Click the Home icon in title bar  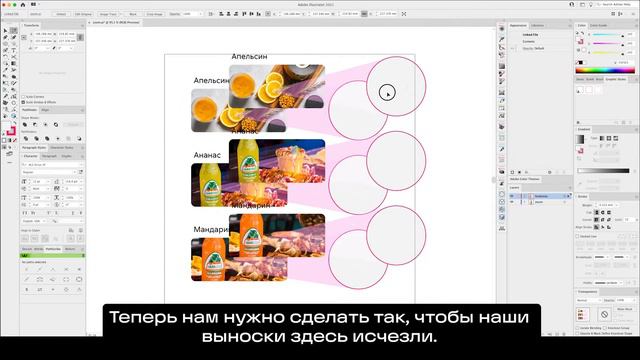click(x=23, y=4)
